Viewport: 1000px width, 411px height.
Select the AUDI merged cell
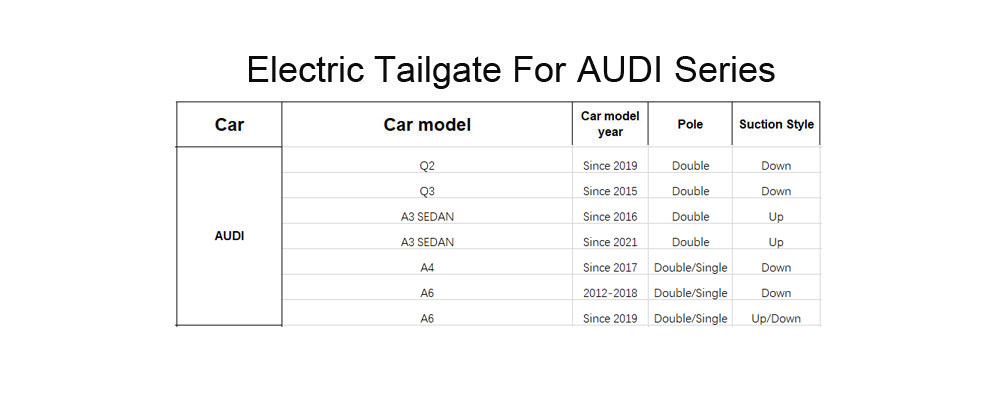pyautogui.click(x=229, y=236)
